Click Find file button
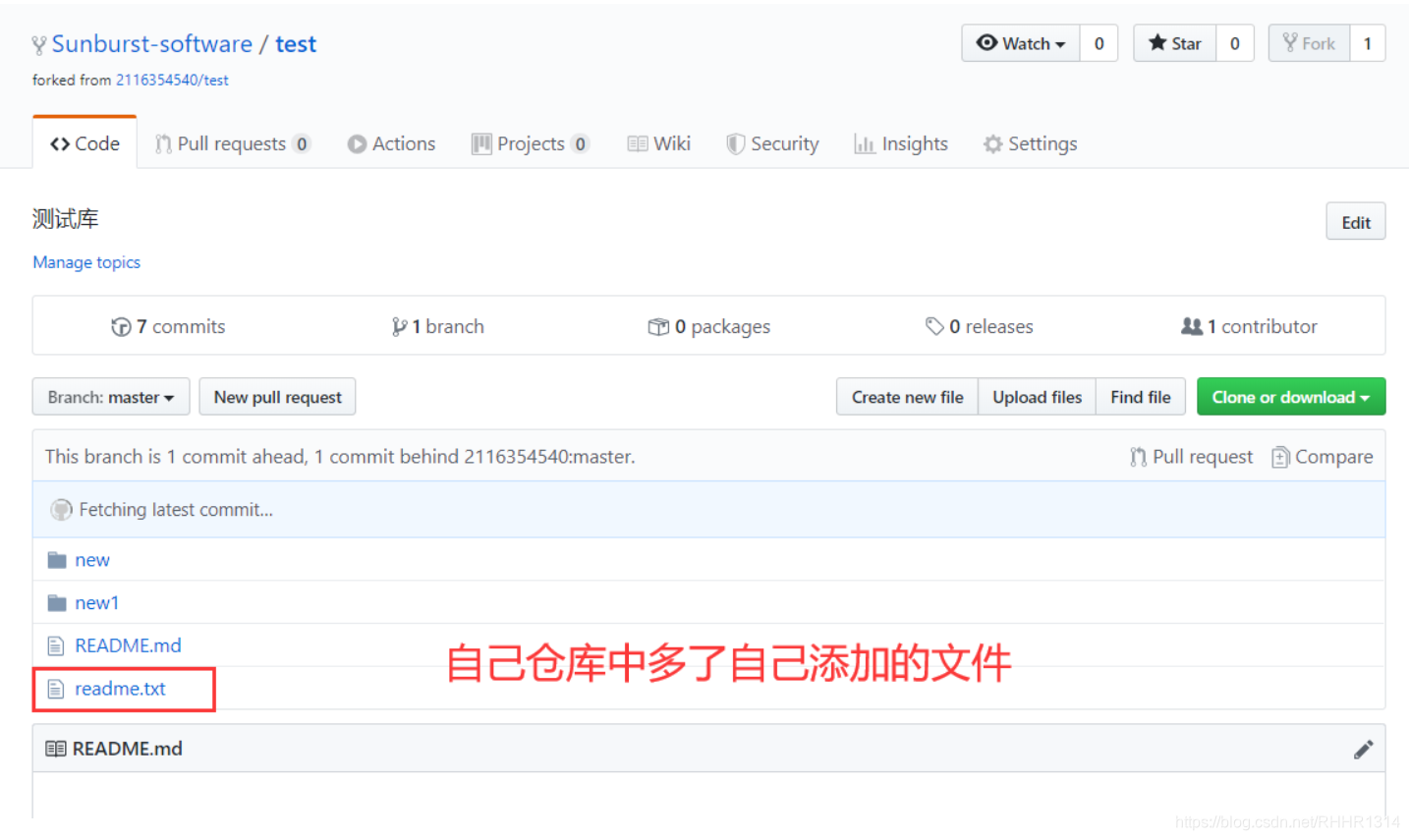The height and width of the screenshot is (840, 1409). tap(1140, 397)
